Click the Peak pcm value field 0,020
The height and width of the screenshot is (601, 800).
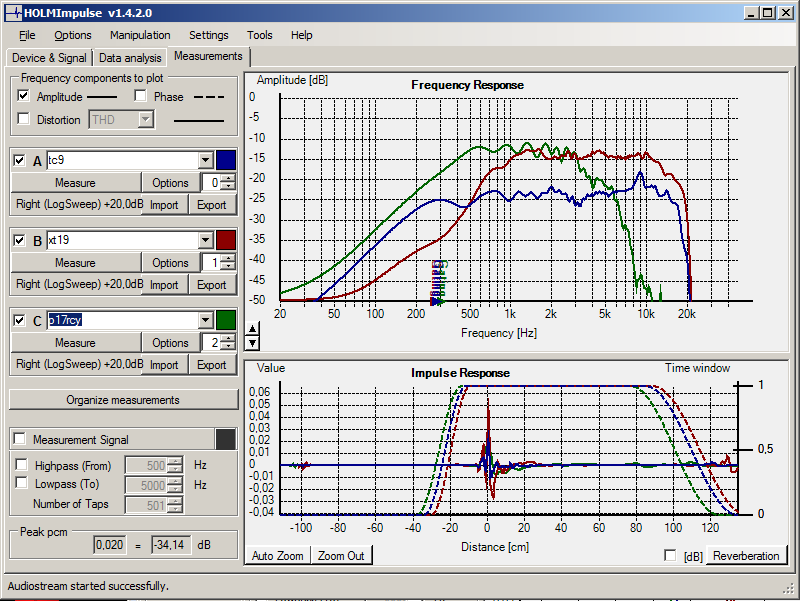pos(110,545)
